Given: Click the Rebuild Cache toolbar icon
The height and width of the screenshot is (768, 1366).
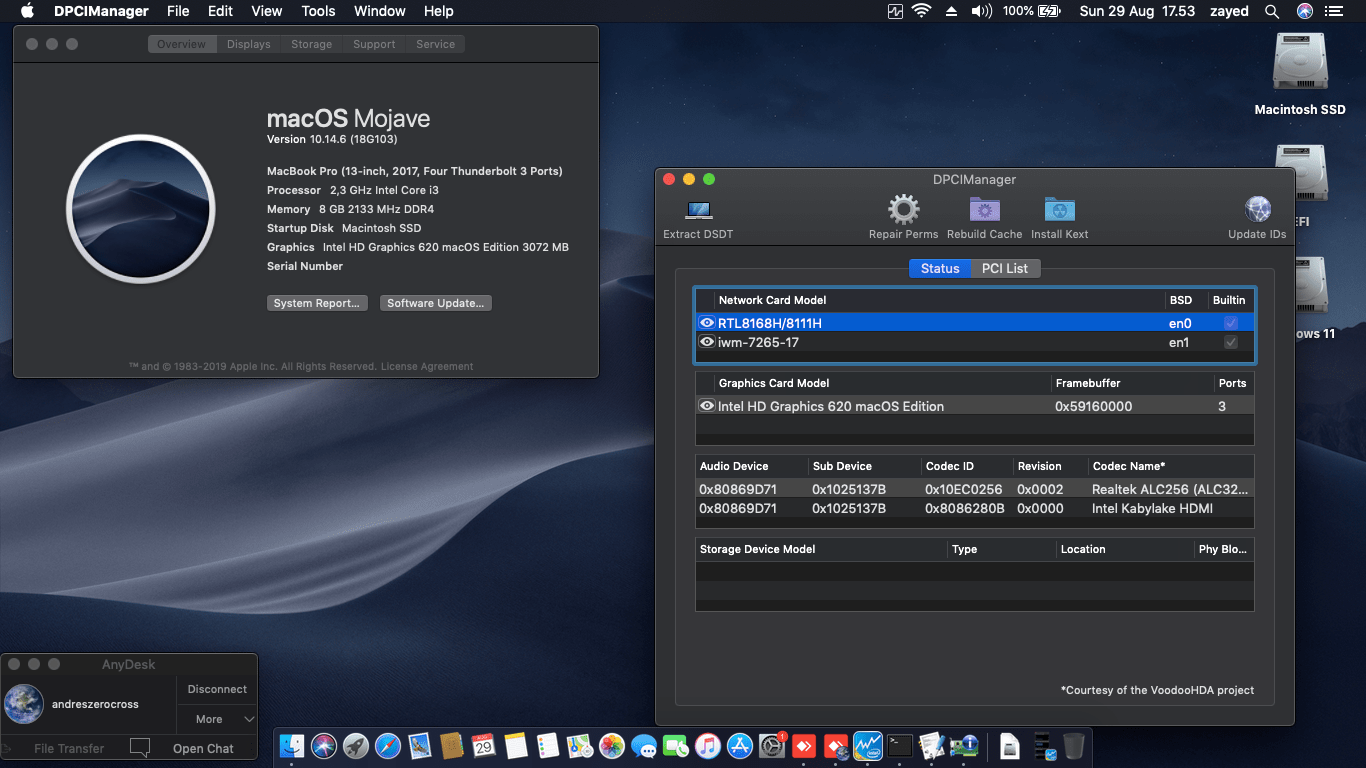Looking at the screenshot, I should coord(985,210).
